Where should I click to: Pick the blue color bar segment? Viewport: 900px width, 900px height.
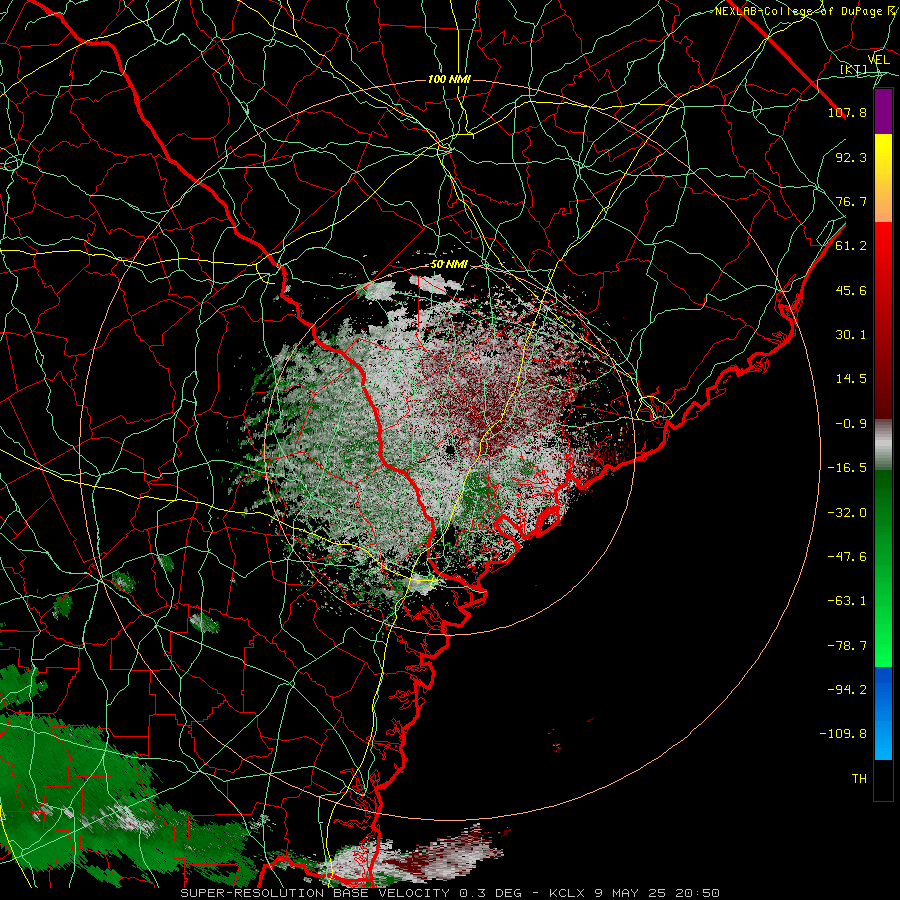(x=883, y=712)
